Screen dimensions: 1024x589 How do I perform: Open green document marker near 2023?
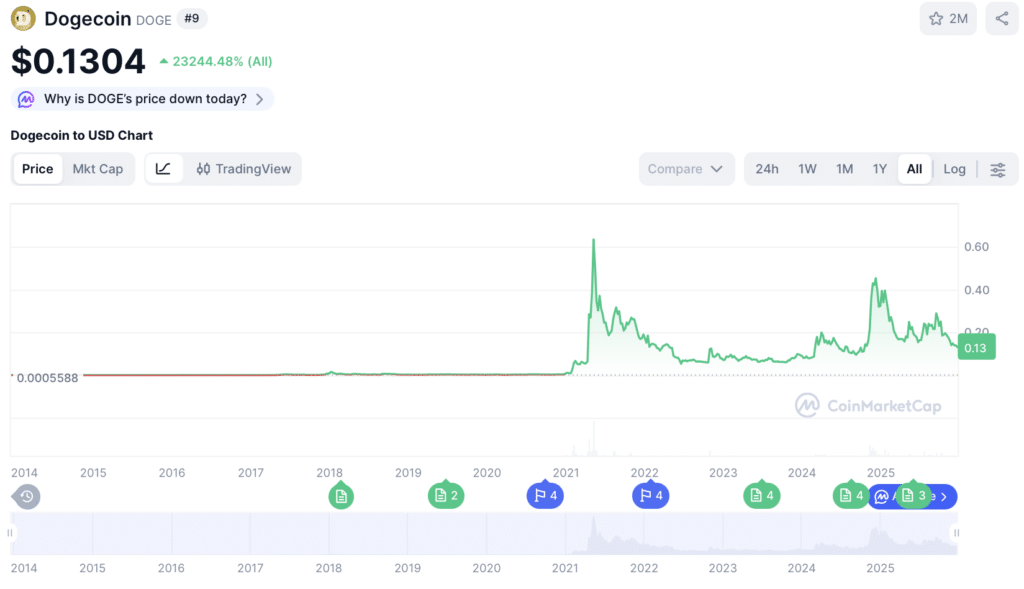(x=761, y=496)
